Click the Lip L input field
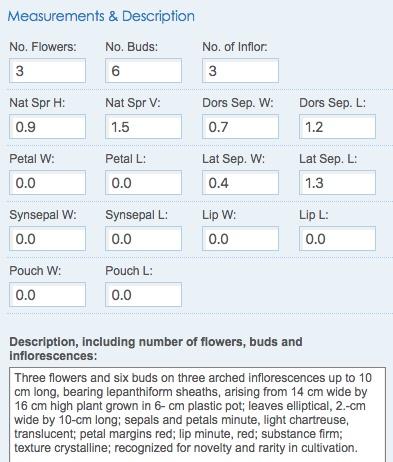 [337, 239]
